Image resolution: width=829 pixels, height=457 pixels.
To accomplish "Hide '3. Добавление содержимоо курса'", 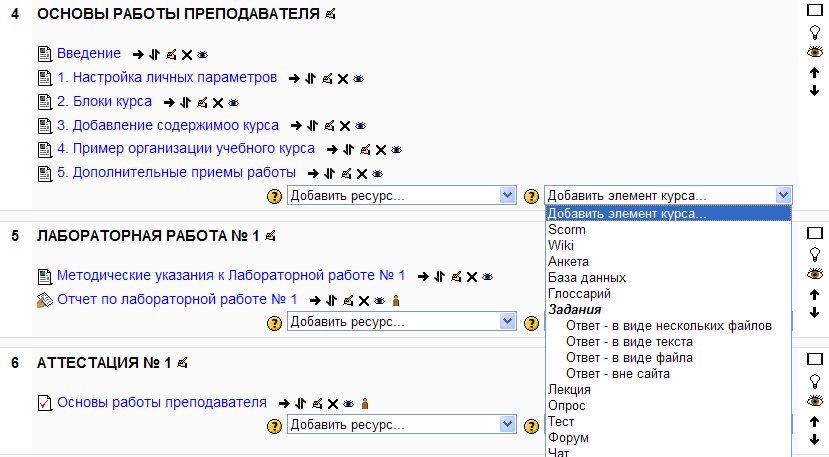I will point(361,126).
